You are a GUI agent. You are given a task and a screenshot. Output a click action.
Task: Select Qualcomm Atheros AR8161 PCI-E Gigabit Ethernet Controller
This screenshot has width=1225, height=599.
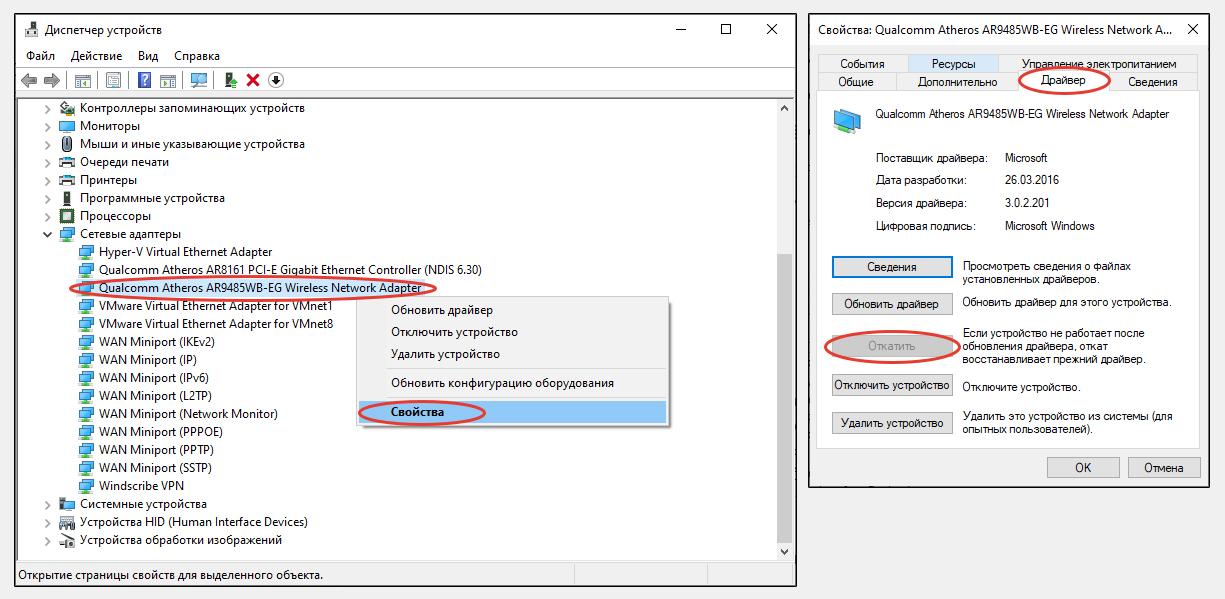point(290,270)
